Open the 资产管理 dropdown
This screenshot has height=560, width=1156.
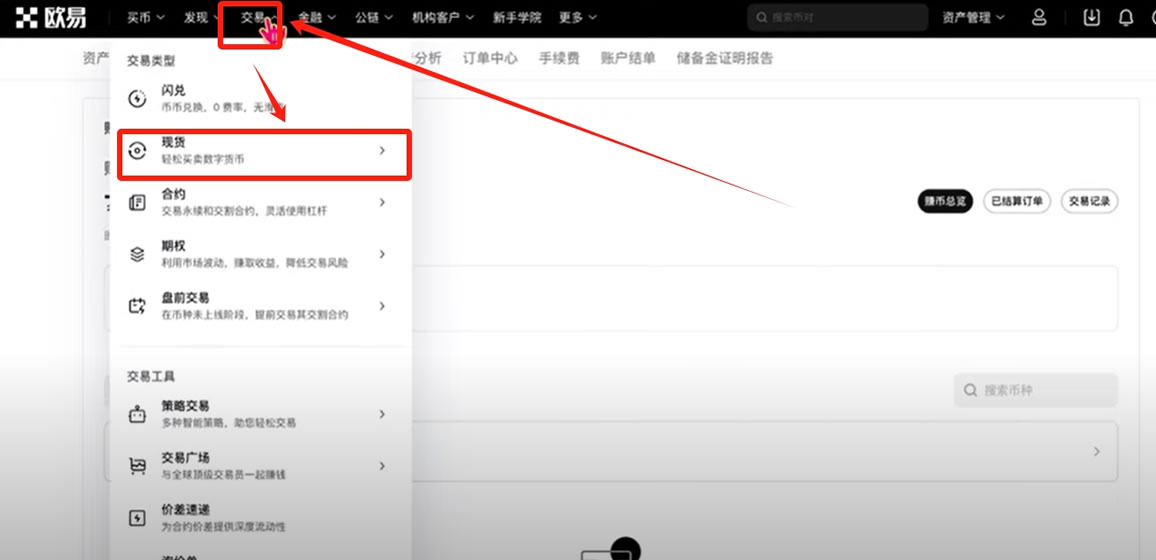tap(973, 18)
